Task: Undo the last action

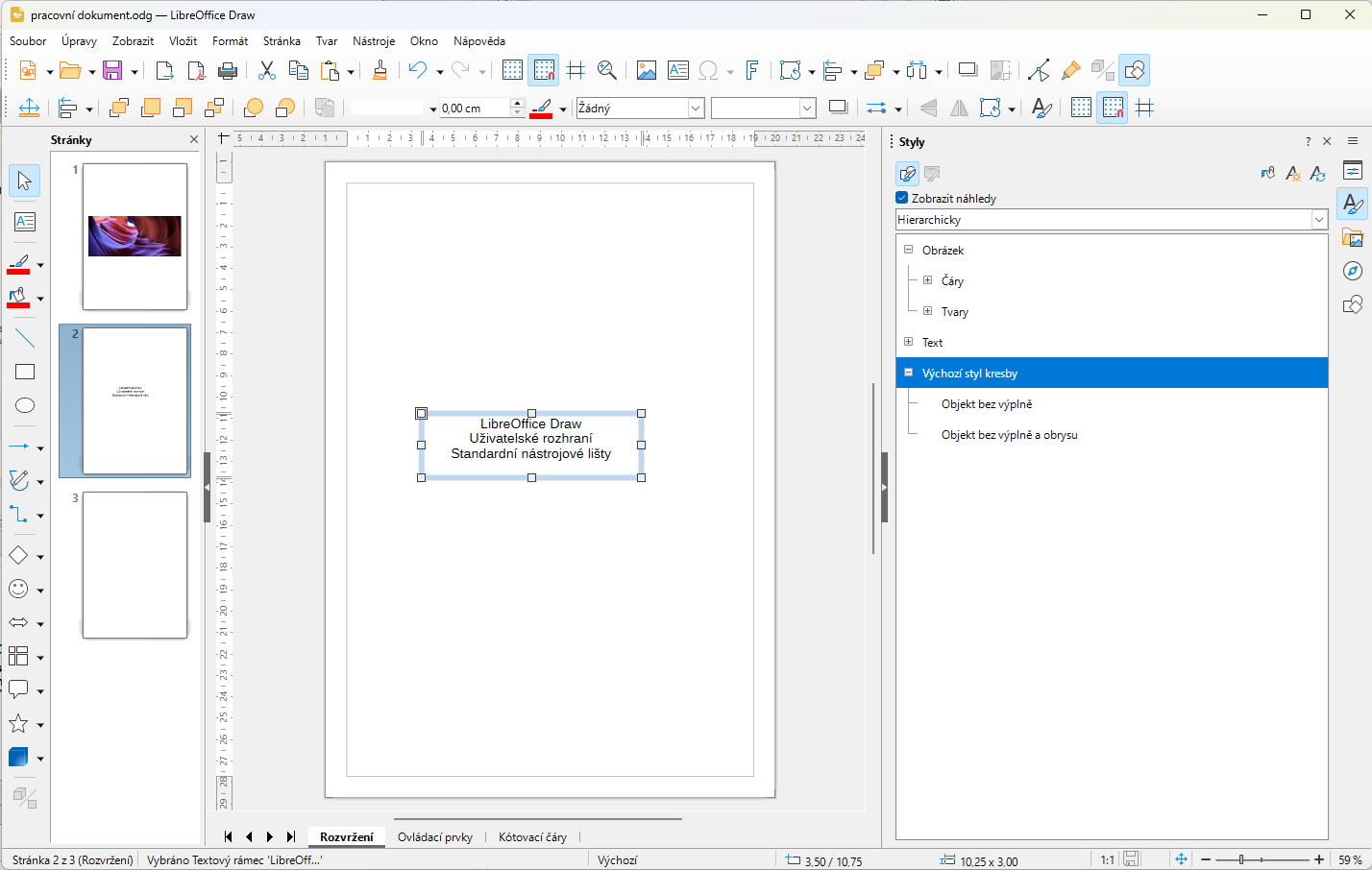Action: click(418, 70)
